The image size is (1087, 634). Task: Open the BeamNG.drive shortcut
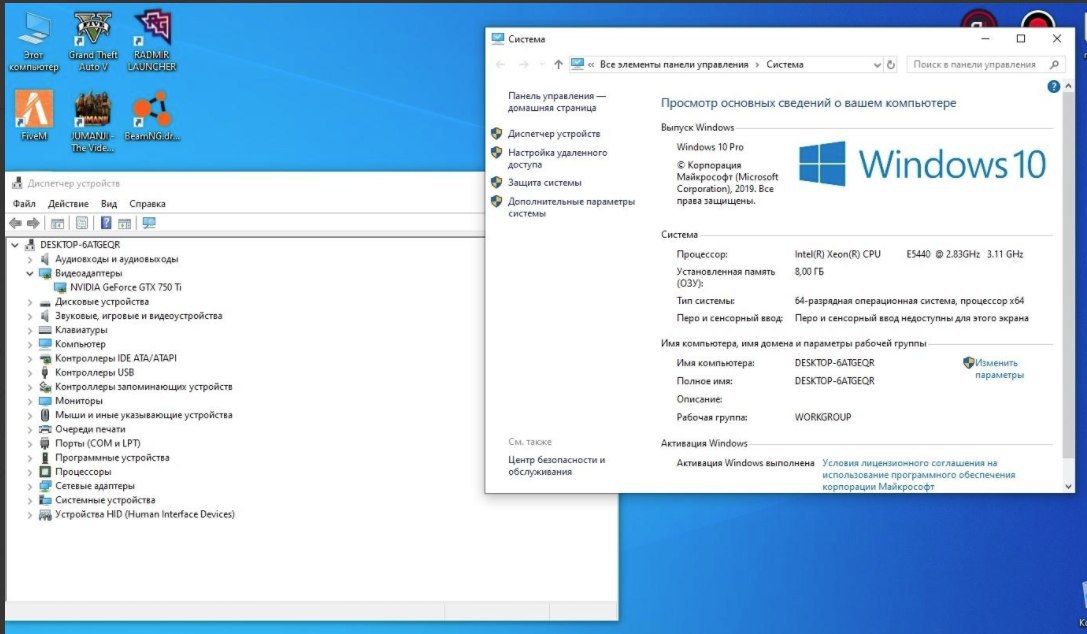(x=152, y=116)
